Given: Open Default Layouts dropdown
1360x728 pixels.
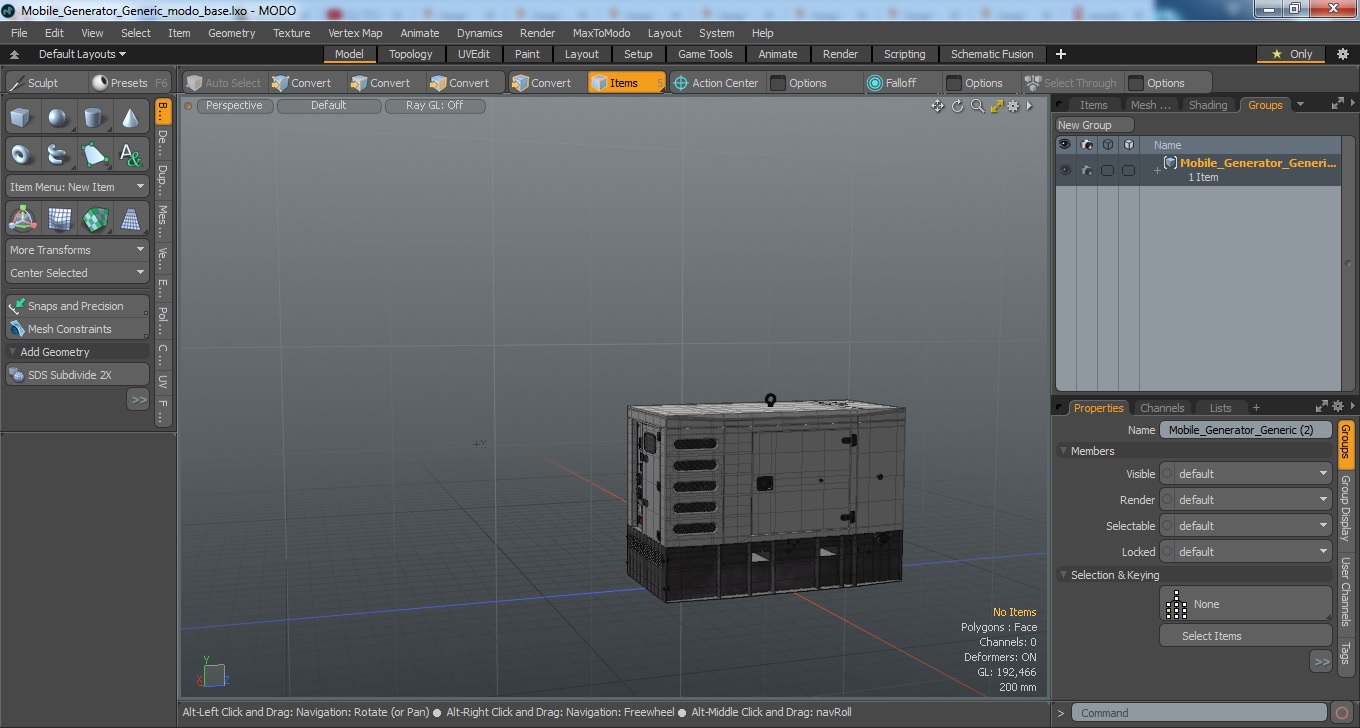Looking at the screenshot, I should pyautogui.click(x=82, y=54).
